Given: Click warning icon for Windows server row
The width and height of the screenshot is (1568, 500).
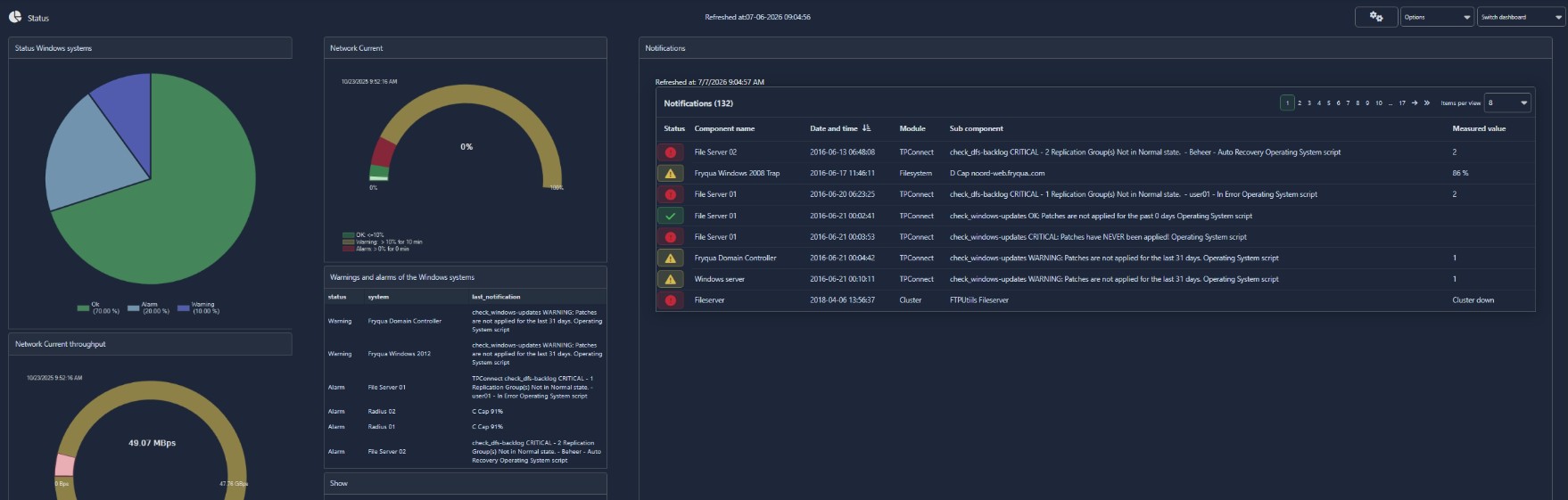Looking at the screenshot, I should (x=670, y=279).
